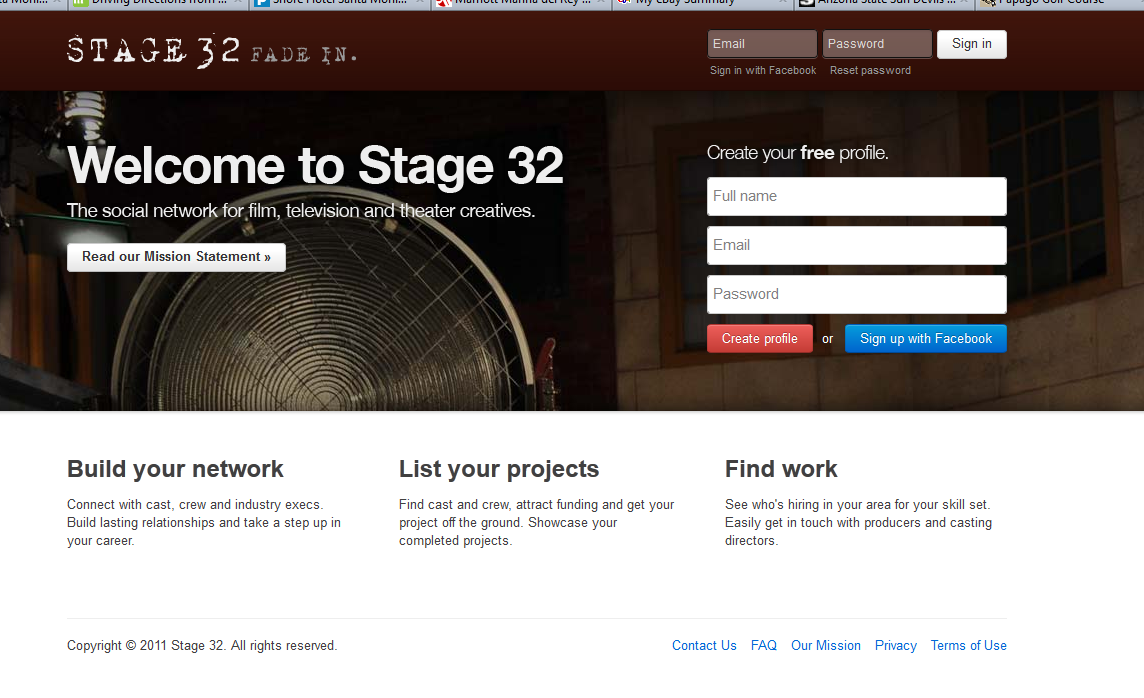Click the Welcome to Stage 32 headline
Image resolution: width=1144 pixels, height=698 pixels.
coord(315,166)
